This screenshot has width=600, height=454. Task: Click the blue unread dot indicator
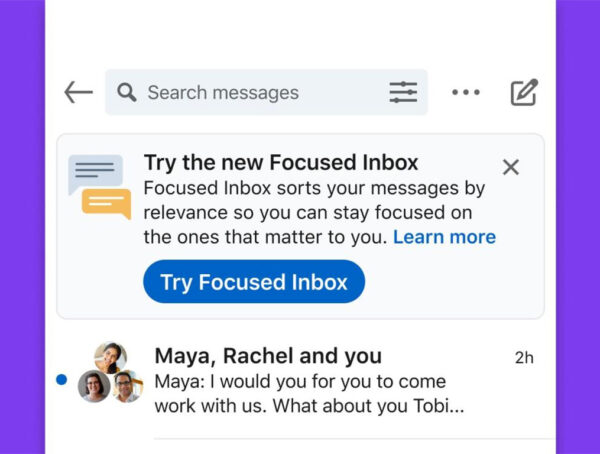[62, 379]
